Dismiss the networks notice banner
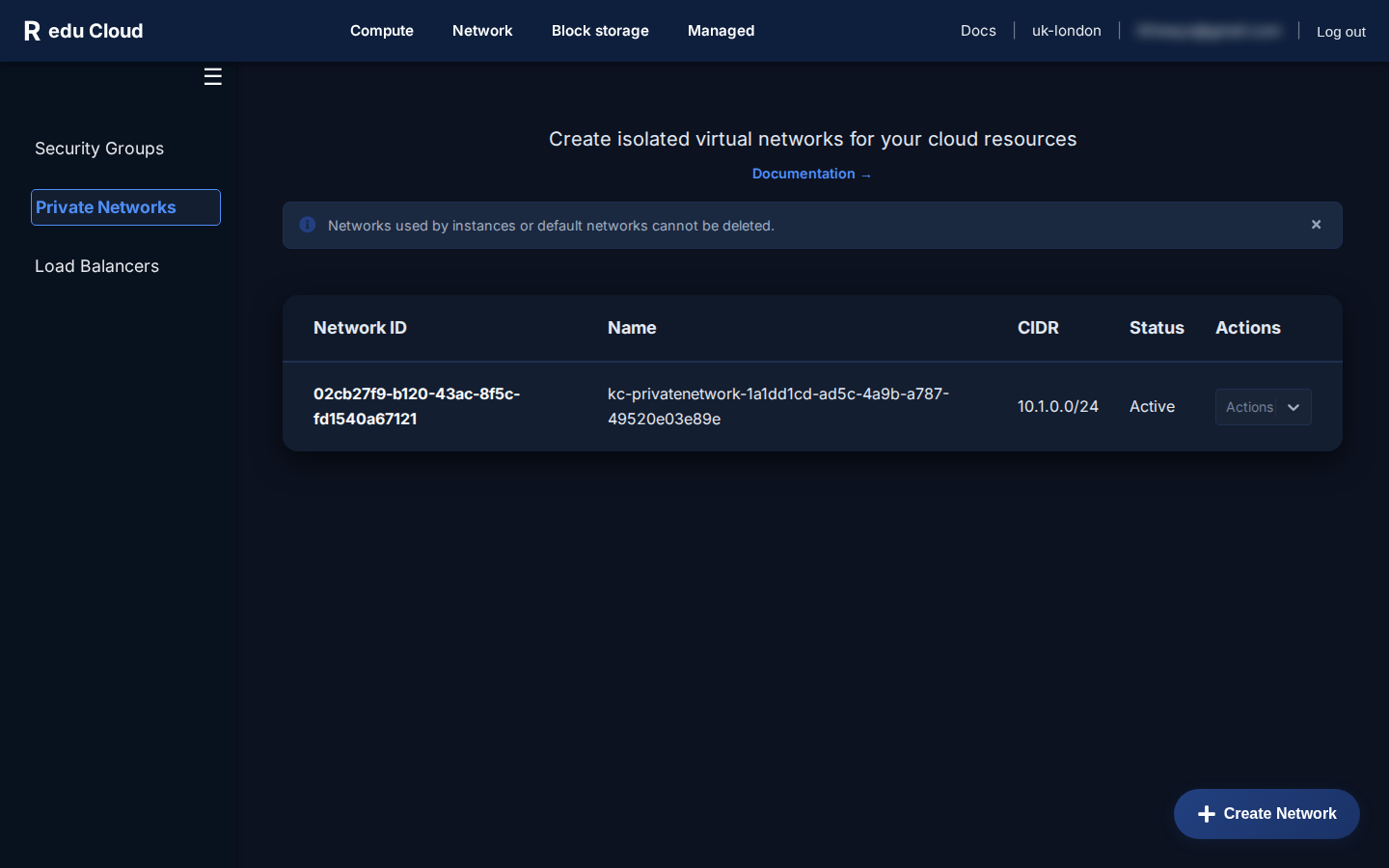Viewport: 1389px width, 868px height. tap(1316, 225)
